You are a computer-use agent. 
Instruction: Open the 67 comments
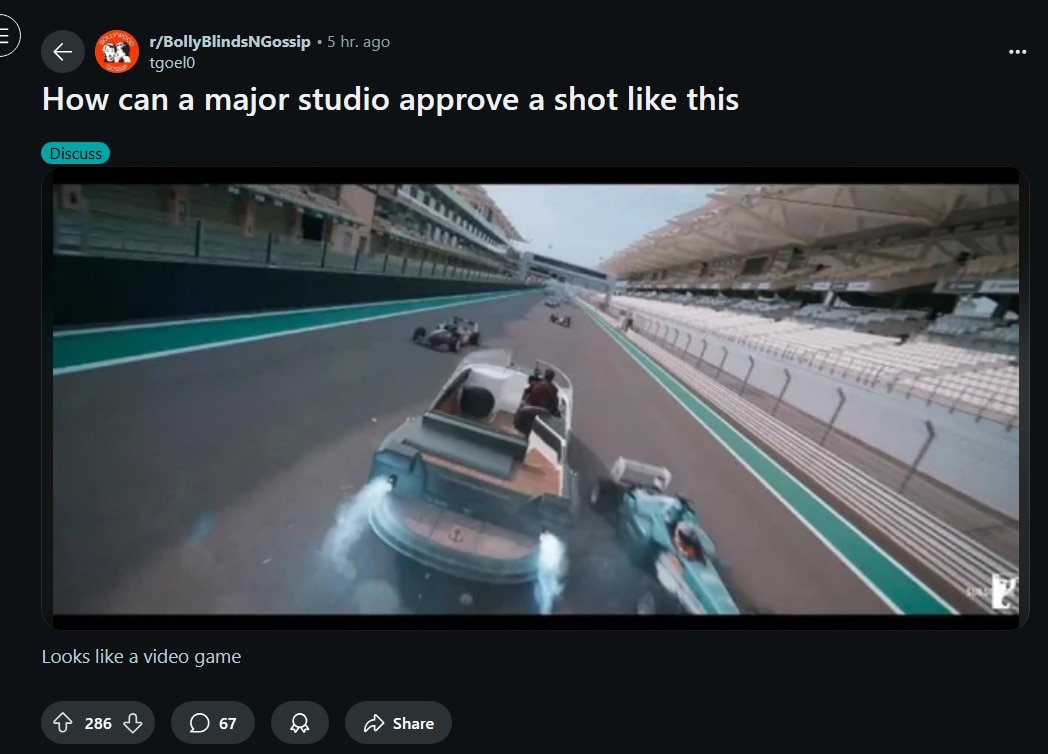coord(213,723)
